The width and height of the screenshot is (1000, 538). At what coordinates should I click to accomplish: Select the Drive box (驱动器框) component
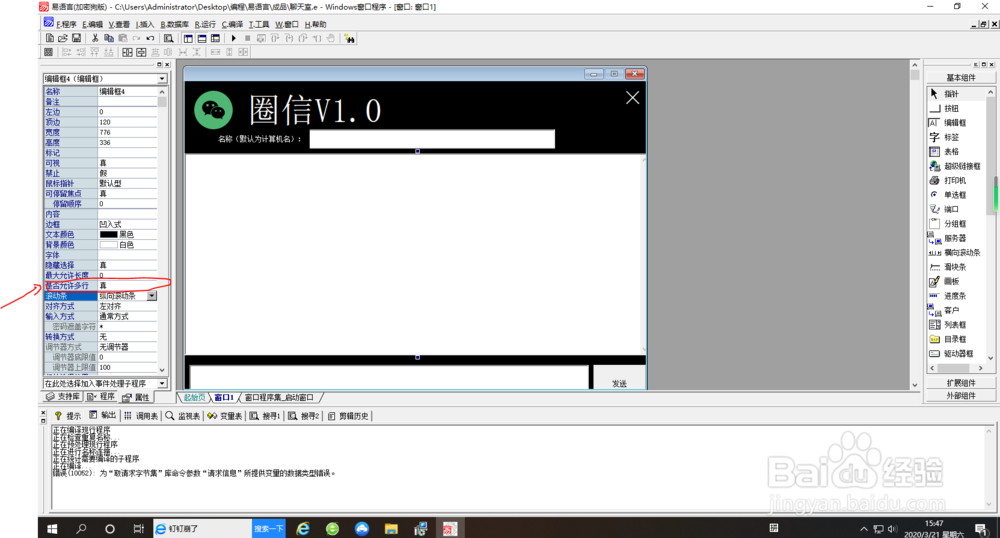point(957,353)
